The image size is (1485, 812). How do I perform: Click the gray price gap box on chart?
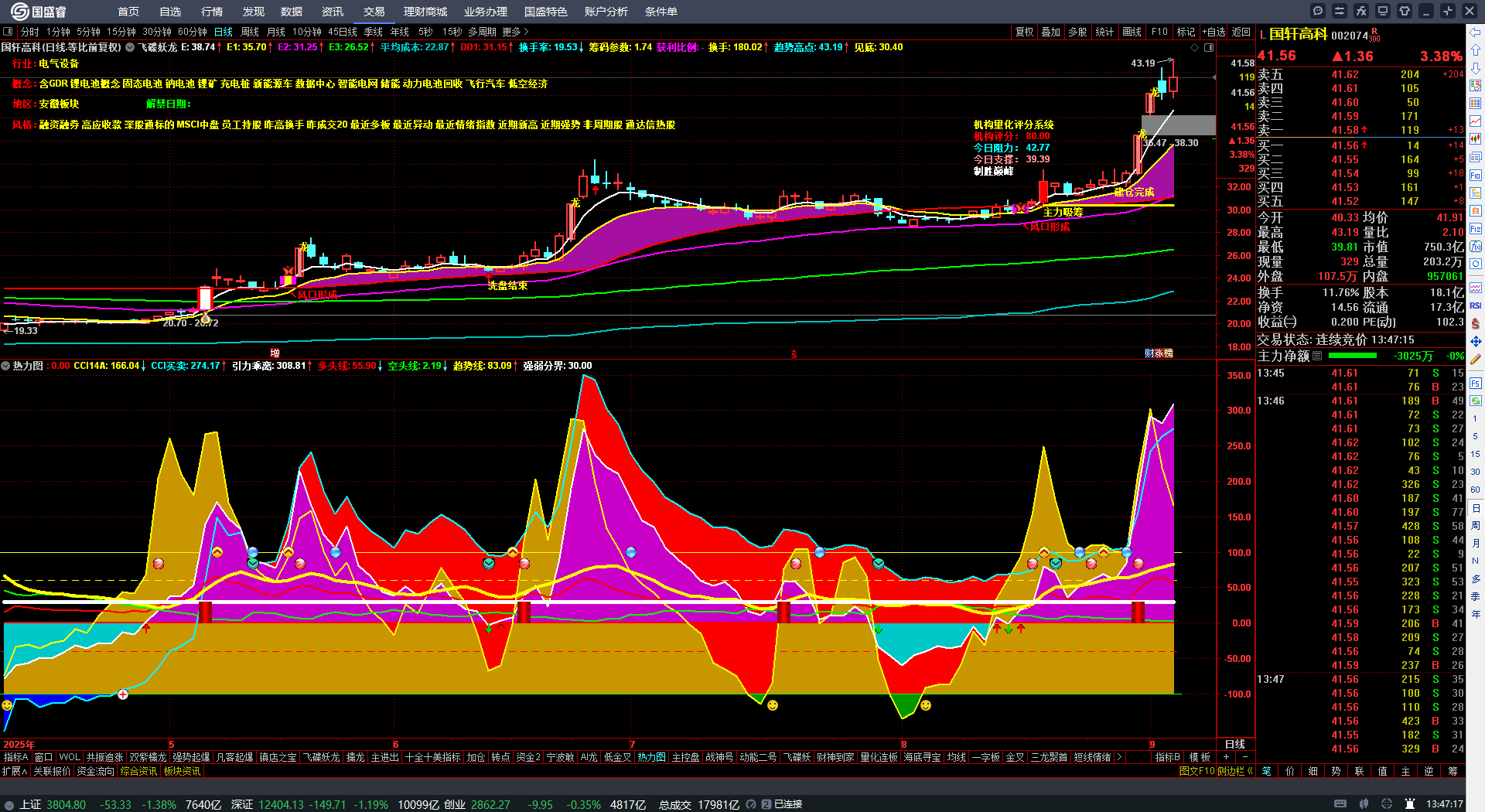point(1179,125)
